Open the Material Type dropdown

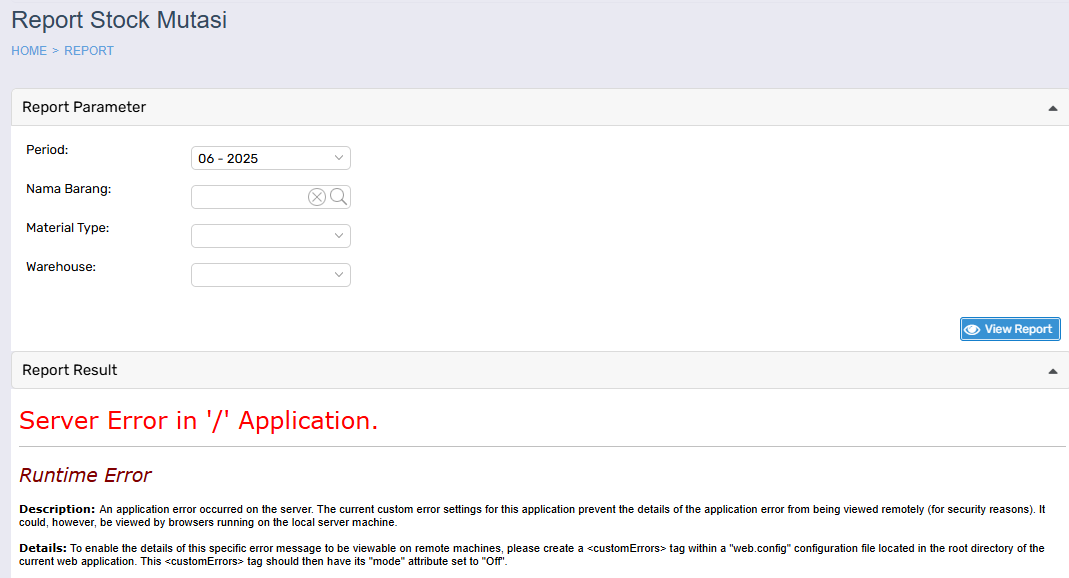(x=270, y=236)
